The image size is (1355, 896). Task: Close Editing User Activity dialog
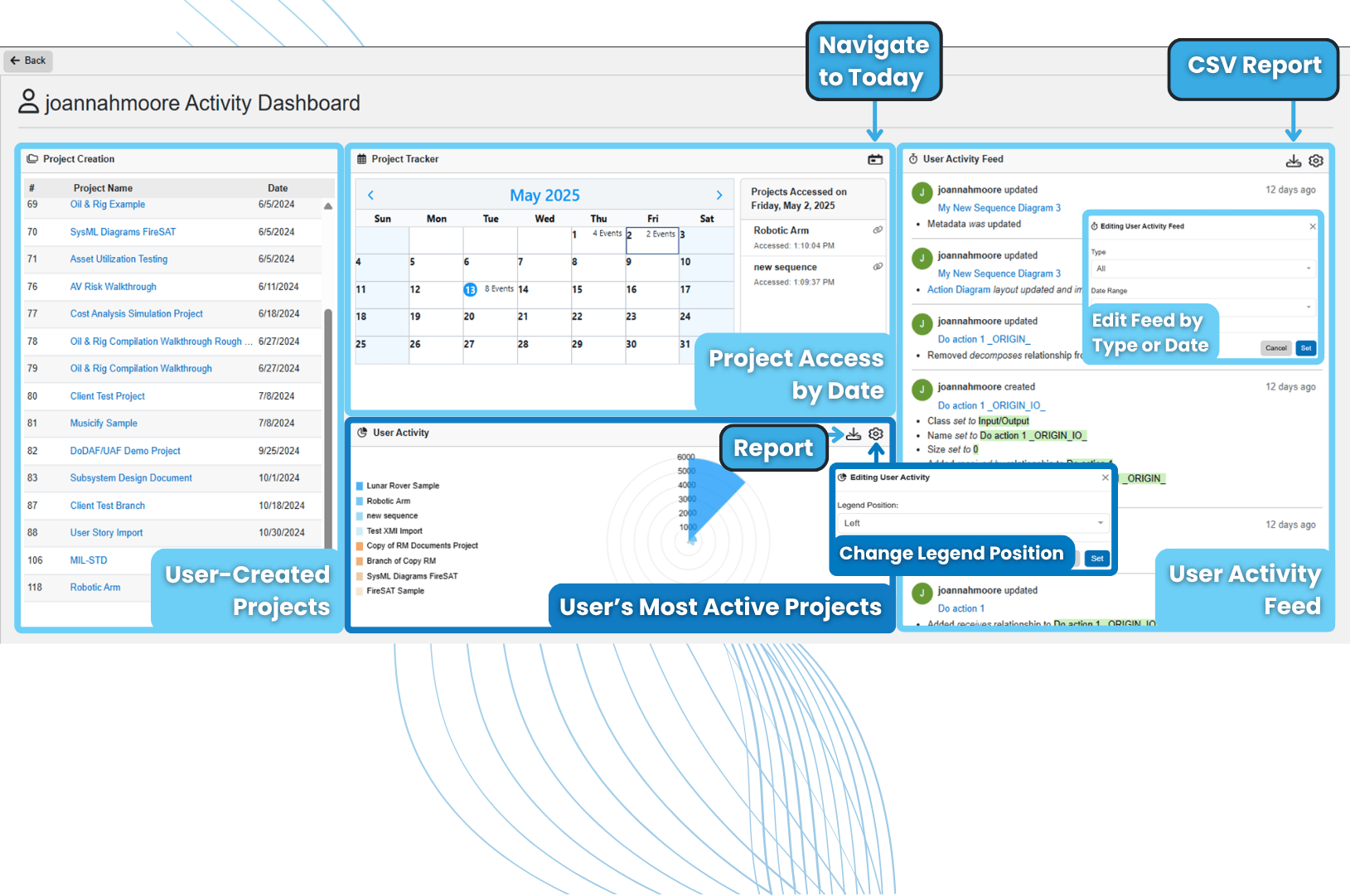1105,477
